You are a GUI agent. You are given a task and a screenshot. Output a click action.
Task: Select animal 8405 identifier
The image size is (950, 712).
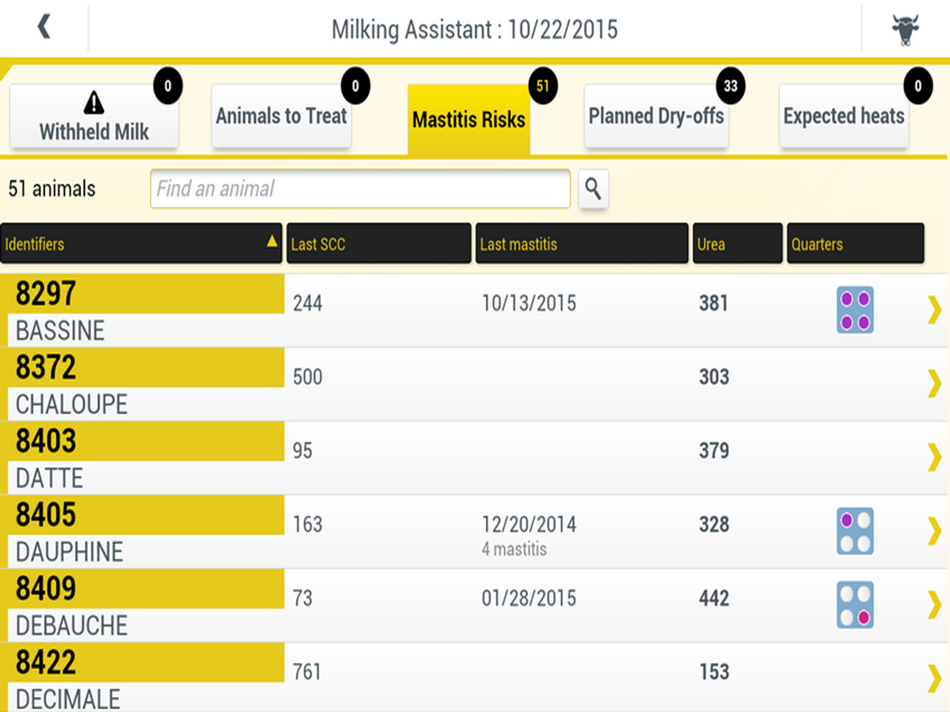pyautogui.click(x=46, y=514)
